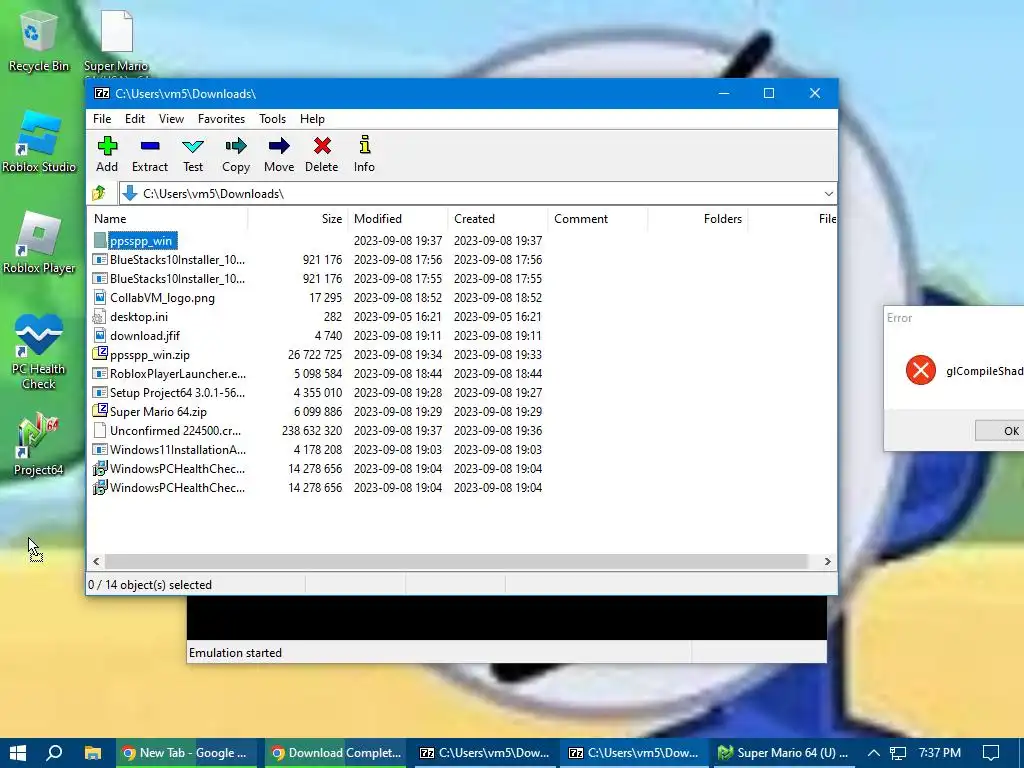The image size is (1024, 768).
Task: Select the Recycle Bin desktop icon
Action: point(39,43)
